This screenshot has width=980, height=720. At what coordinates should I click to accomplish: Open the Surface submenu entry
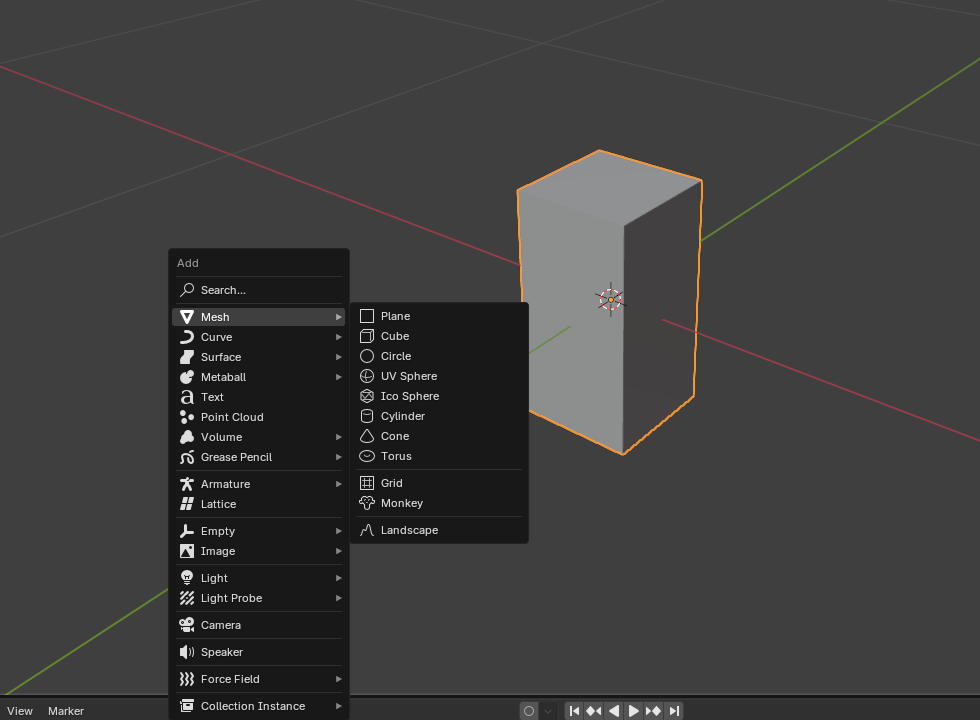click(258, 357)
